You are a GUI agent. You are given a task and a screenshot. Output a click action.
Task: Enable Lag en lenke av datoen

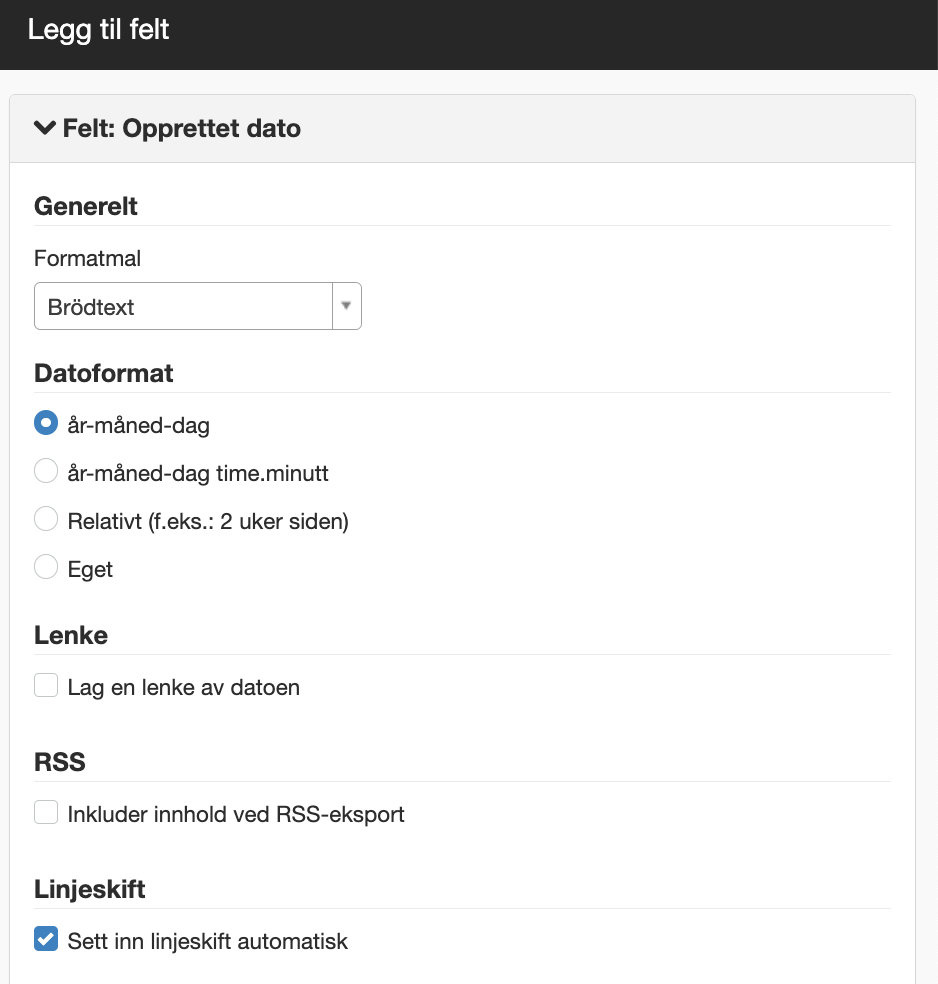pos(46,685)
